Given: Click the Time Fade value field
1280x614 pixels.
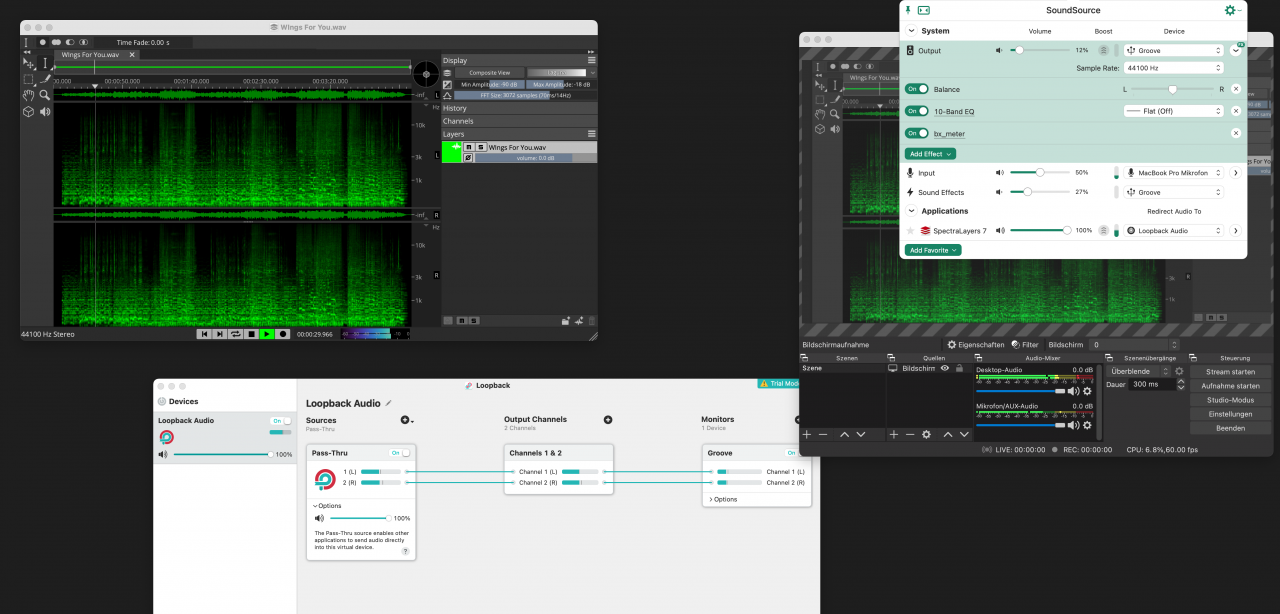Looking at the screenshot, I should click(x=143, y=42).
